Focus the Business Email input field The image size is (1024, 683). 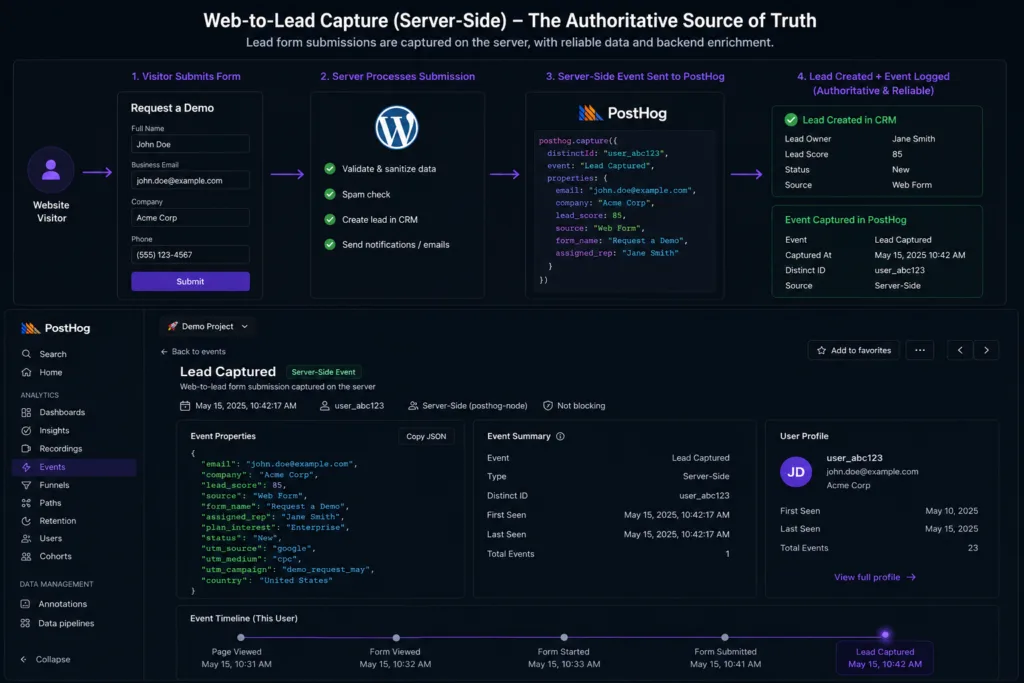pyautogui.click(x=190, y=181)
